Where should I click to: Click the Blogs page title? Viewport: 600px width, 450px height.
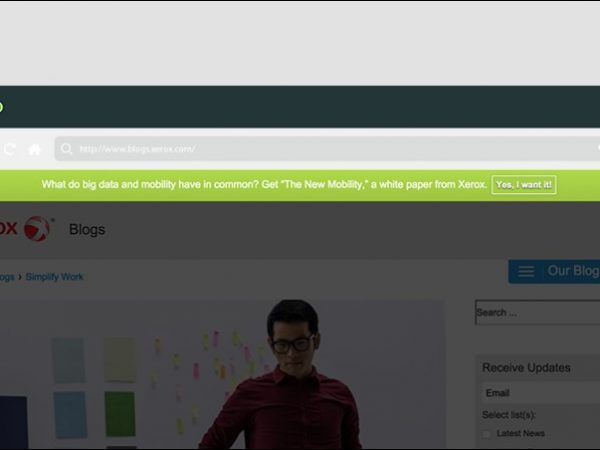(87, 229)
